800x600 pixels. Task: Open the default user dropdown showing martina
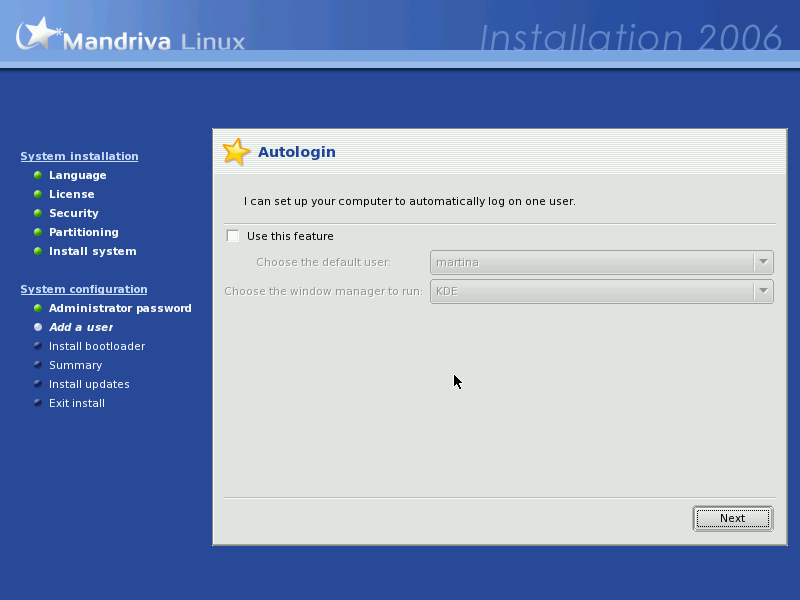pos(602,262)
